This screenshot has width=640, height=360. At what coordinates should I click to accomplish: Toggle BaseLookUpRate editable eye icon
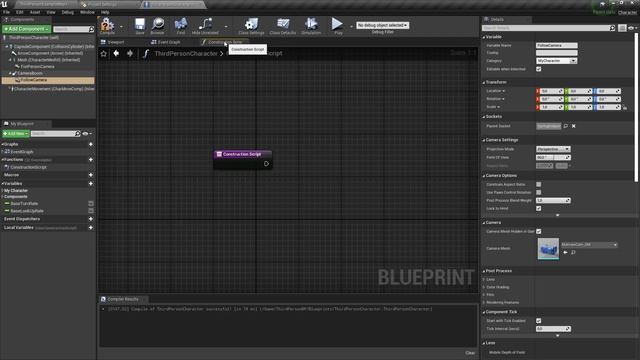91,211
